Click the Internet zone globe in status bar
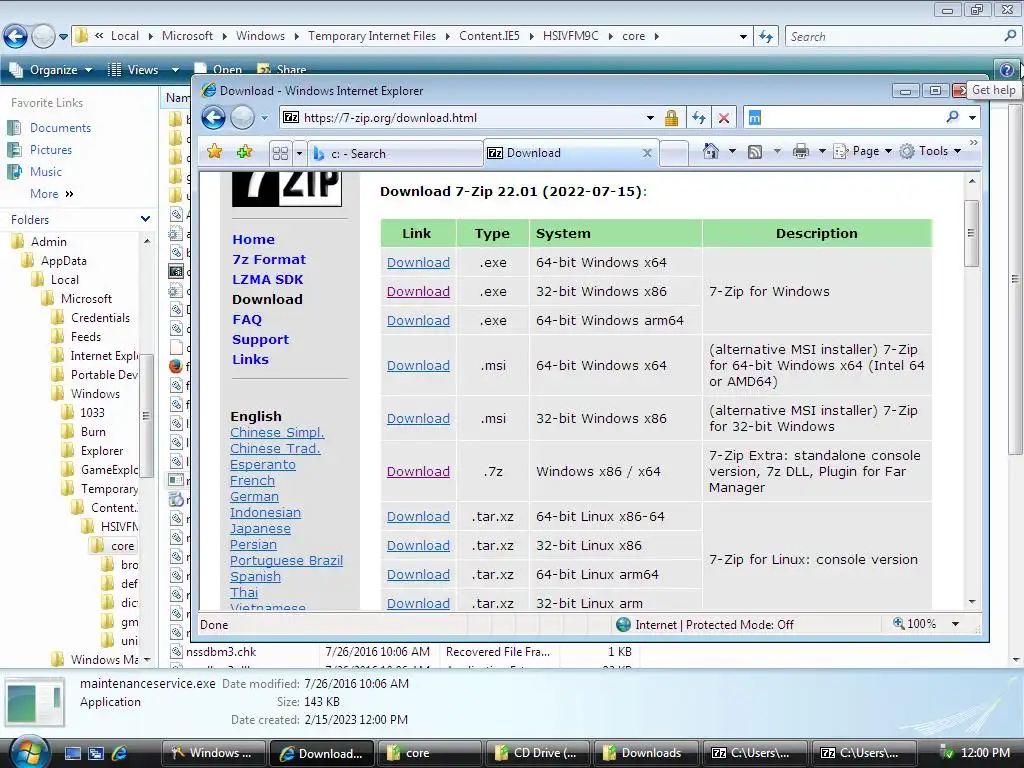The height and width of the screenshot is (768, 1024). [x=623, y=624]
